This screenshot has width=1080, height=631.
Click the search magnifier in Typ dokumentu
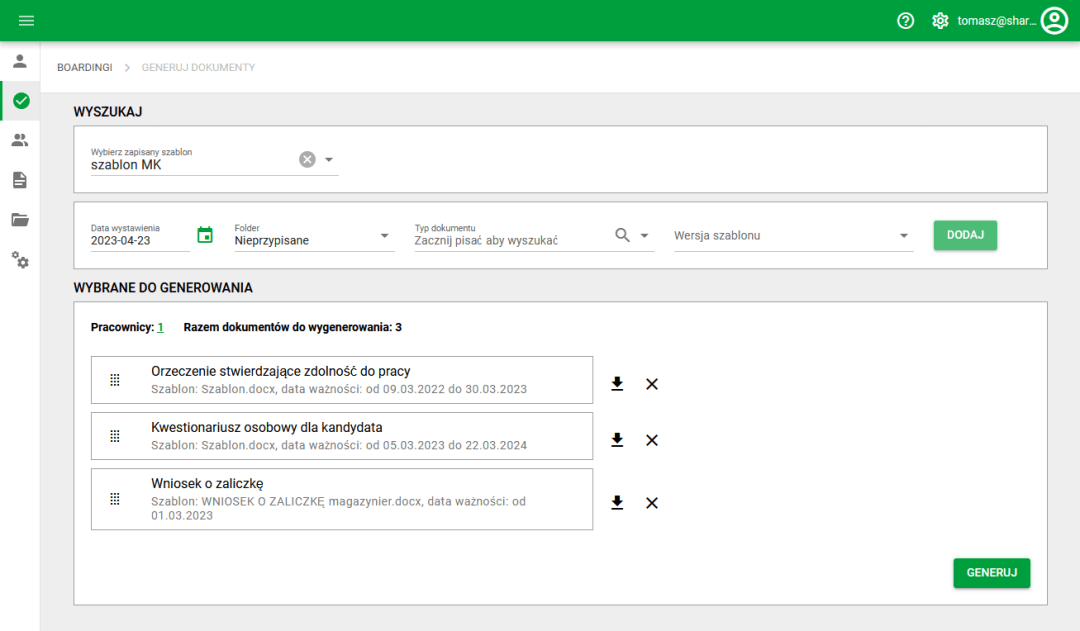pyautogui.click(x=622, y=235)
